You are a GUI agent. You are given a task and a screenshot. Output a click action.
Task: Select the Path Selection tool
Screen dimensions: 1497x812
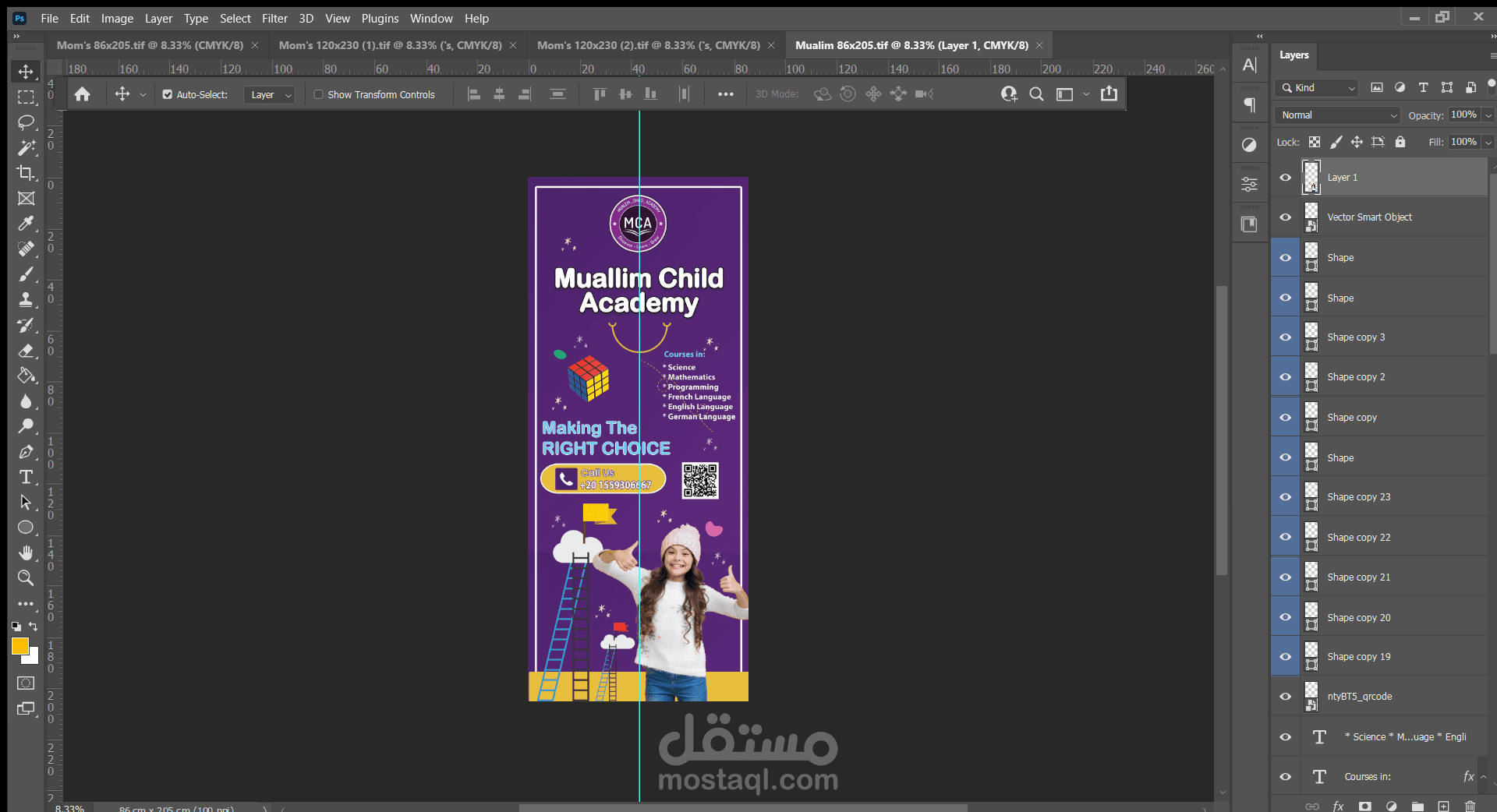(x=26, y=502)
